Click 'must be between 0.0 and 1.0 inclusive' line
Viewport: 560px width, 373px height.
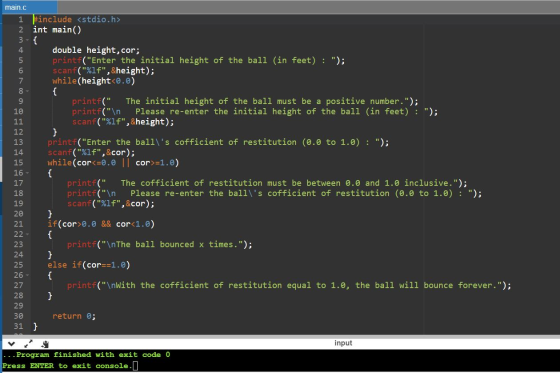267,183
